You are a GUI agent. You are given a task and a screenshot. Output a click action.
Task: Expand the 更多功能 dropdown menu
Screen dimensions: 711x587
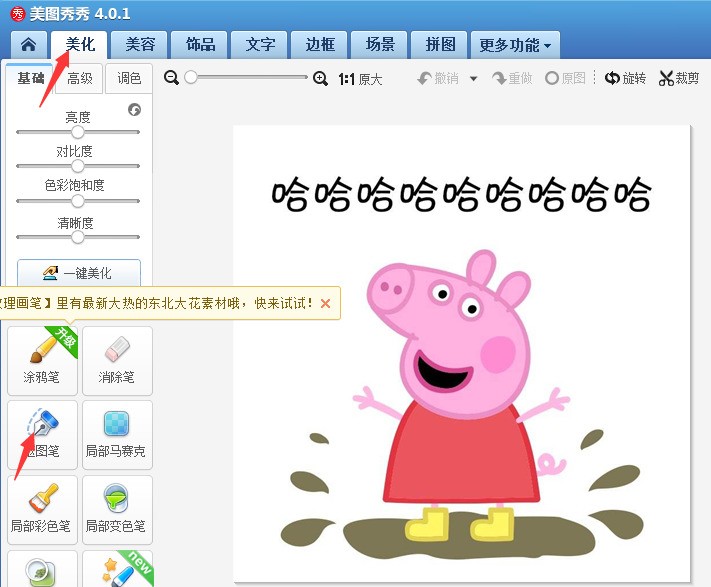click(515, 45)
